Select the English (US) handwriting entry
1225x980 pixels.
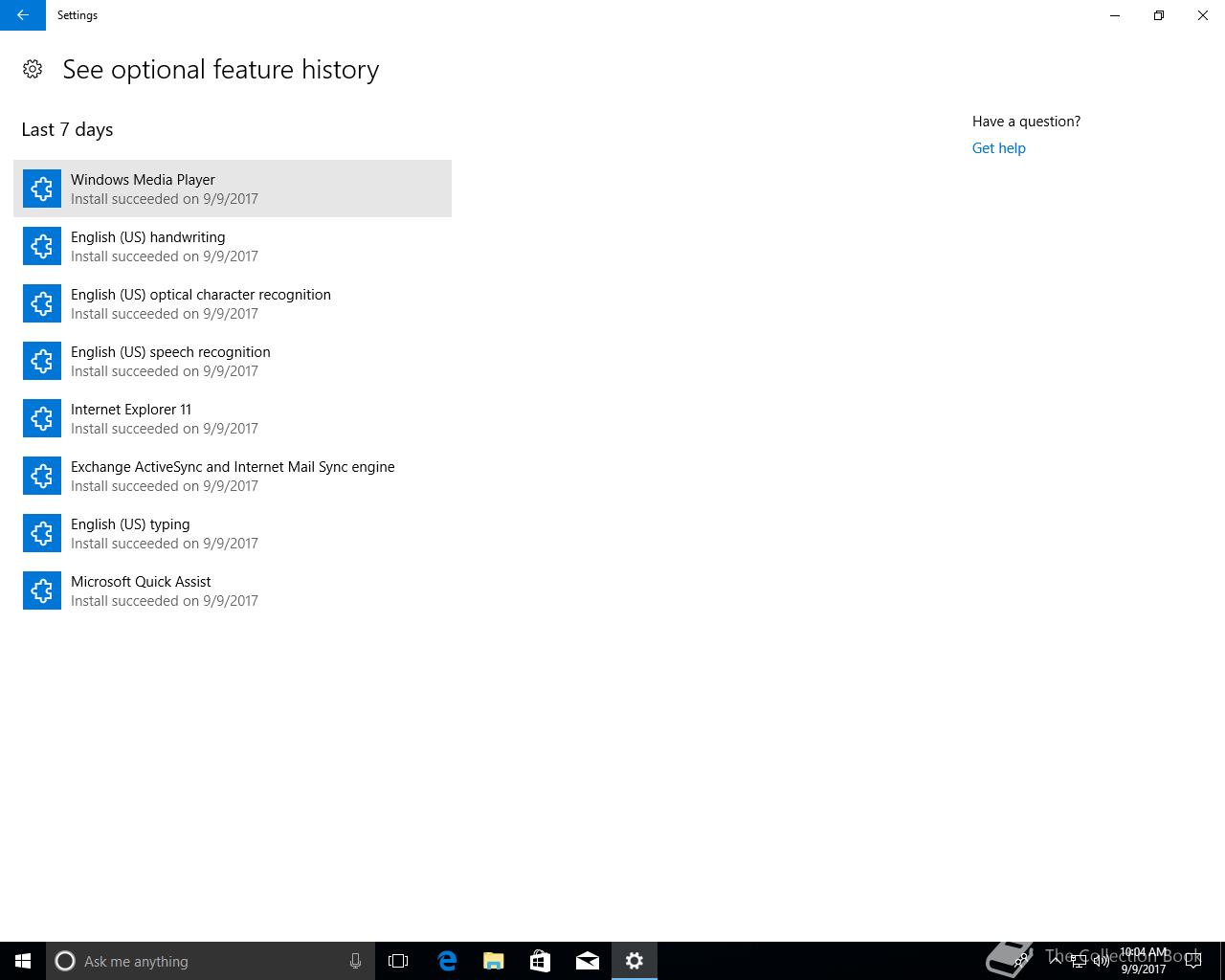click(x=233, y=246)
